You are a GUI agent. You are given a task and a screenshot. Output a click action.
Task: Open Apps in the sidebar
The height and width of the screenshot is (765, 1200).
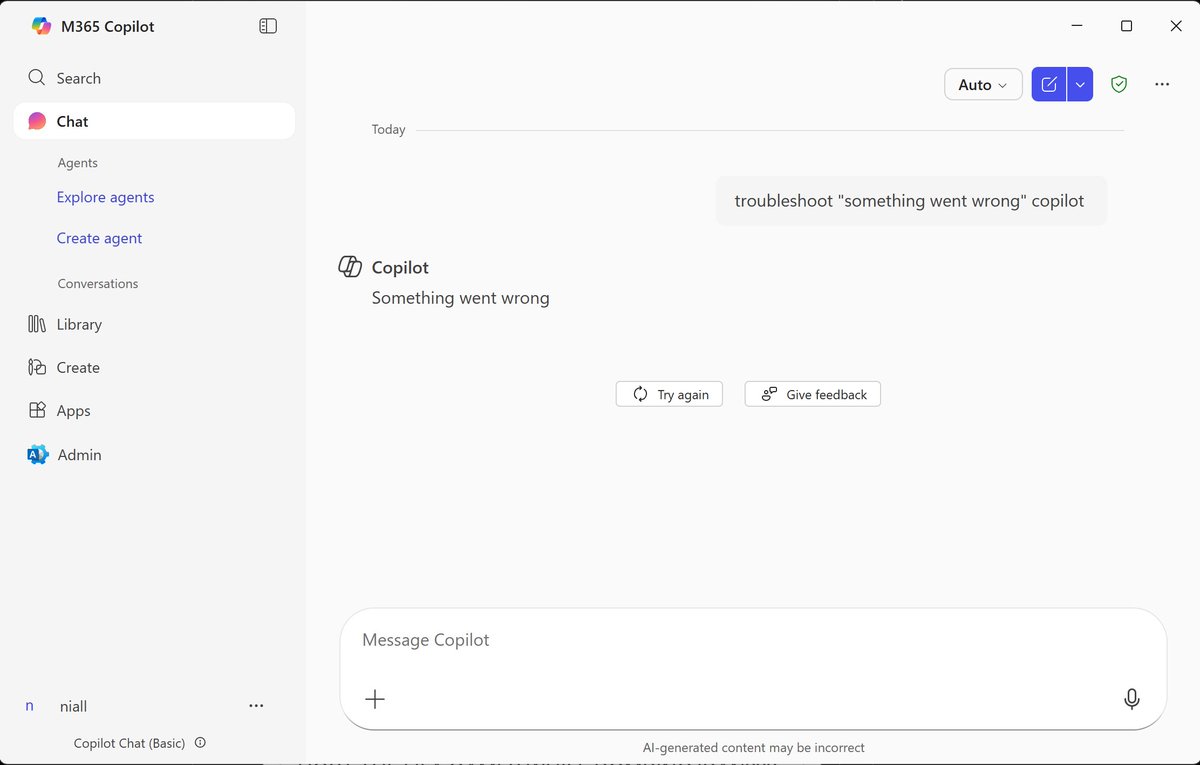[x=154, y=410]
